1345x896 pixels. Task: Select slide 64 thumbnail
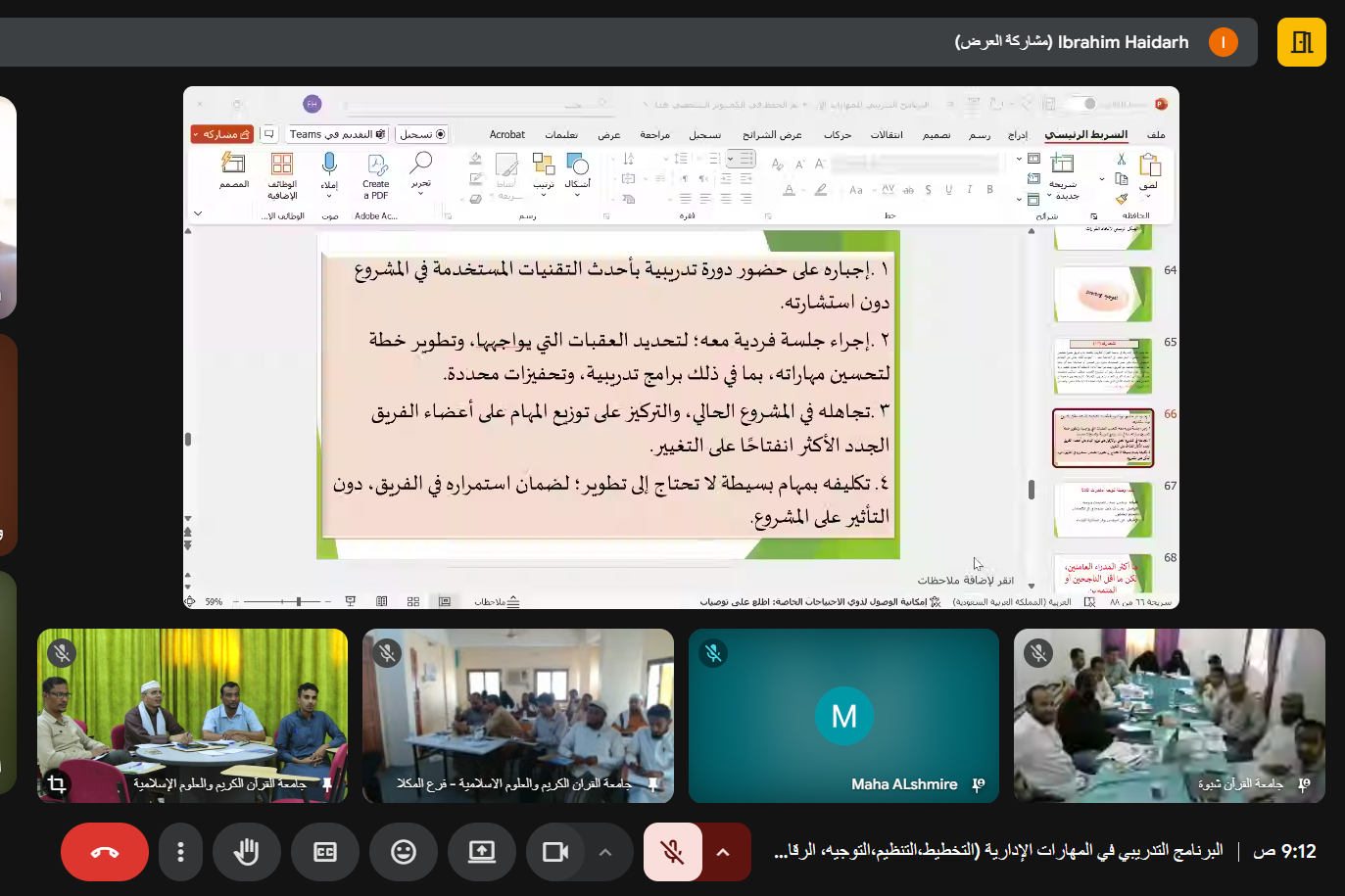tap(1102, 293)
